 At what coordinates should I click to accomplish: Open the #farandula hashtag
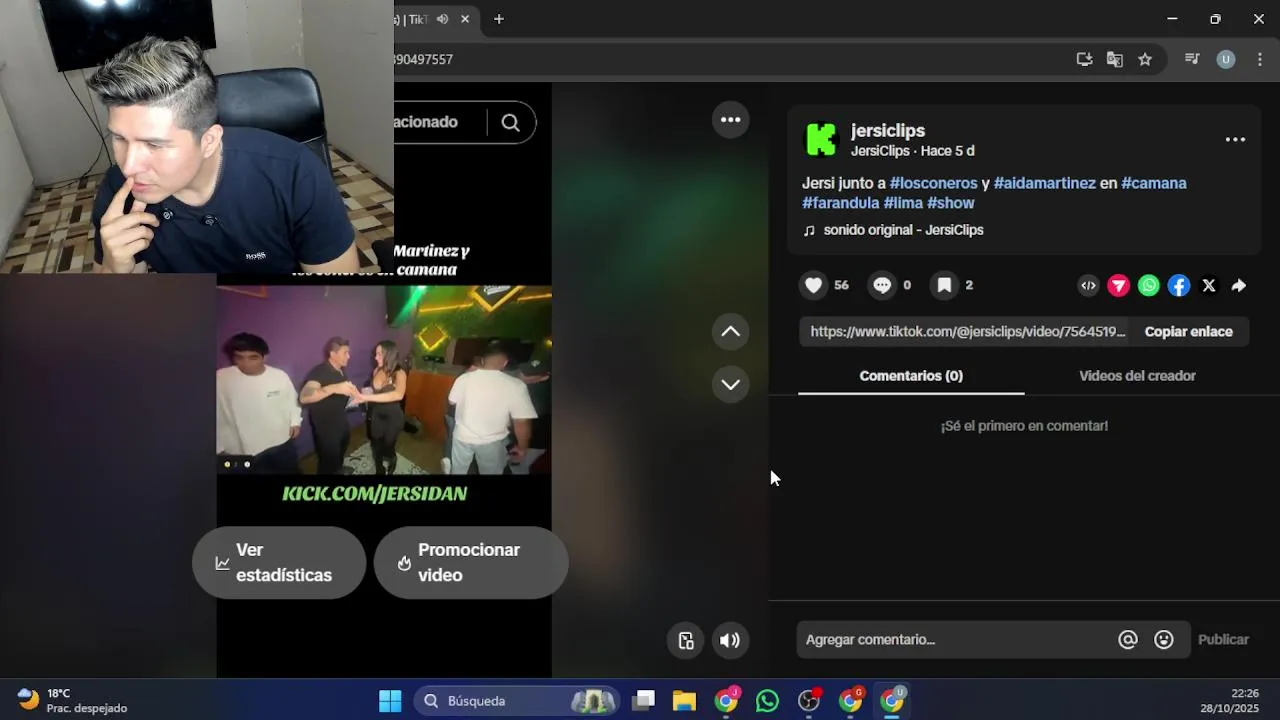click(841, 203)
